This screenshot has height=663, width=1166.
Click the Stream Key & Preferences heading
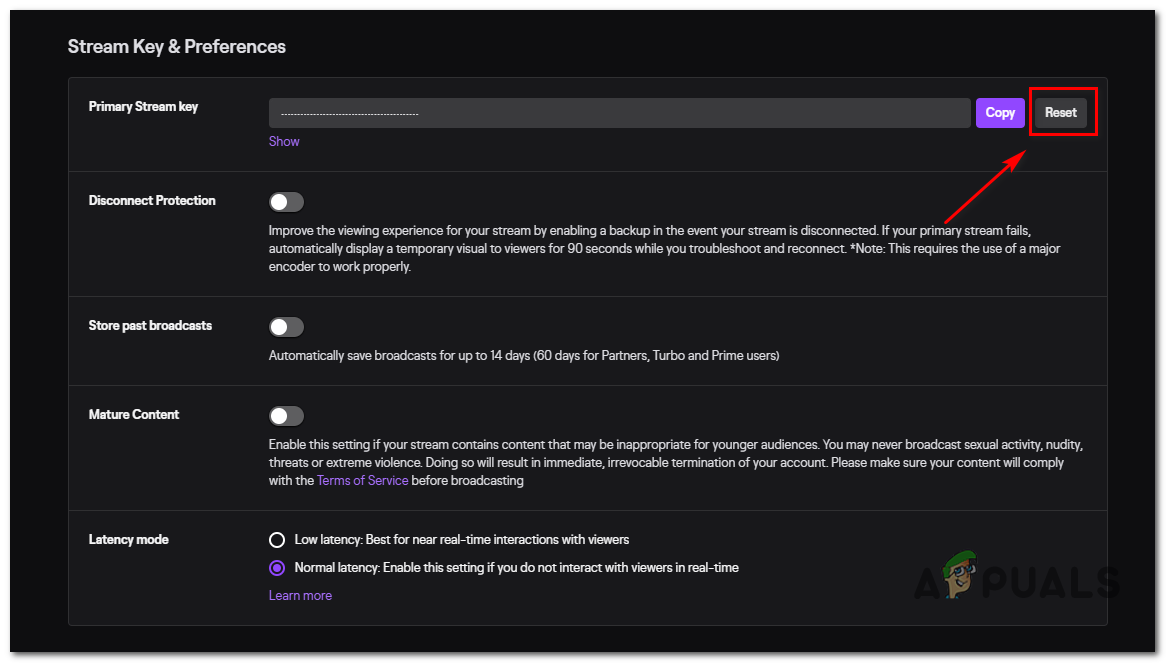click(177, 47)
